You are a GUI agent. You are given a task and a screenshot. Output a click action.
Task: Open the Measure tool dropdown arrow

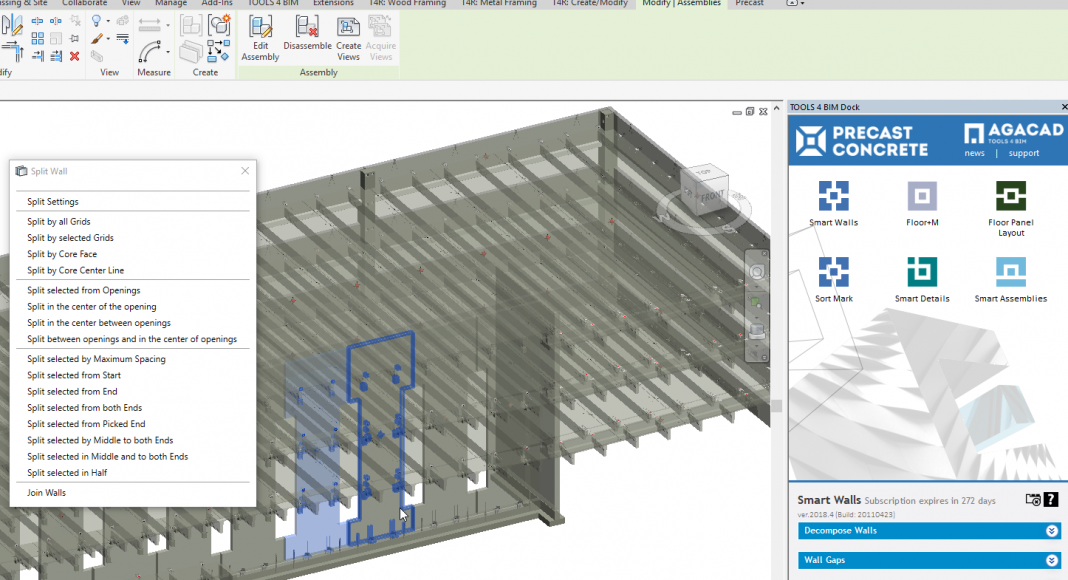tap(168, 52)
